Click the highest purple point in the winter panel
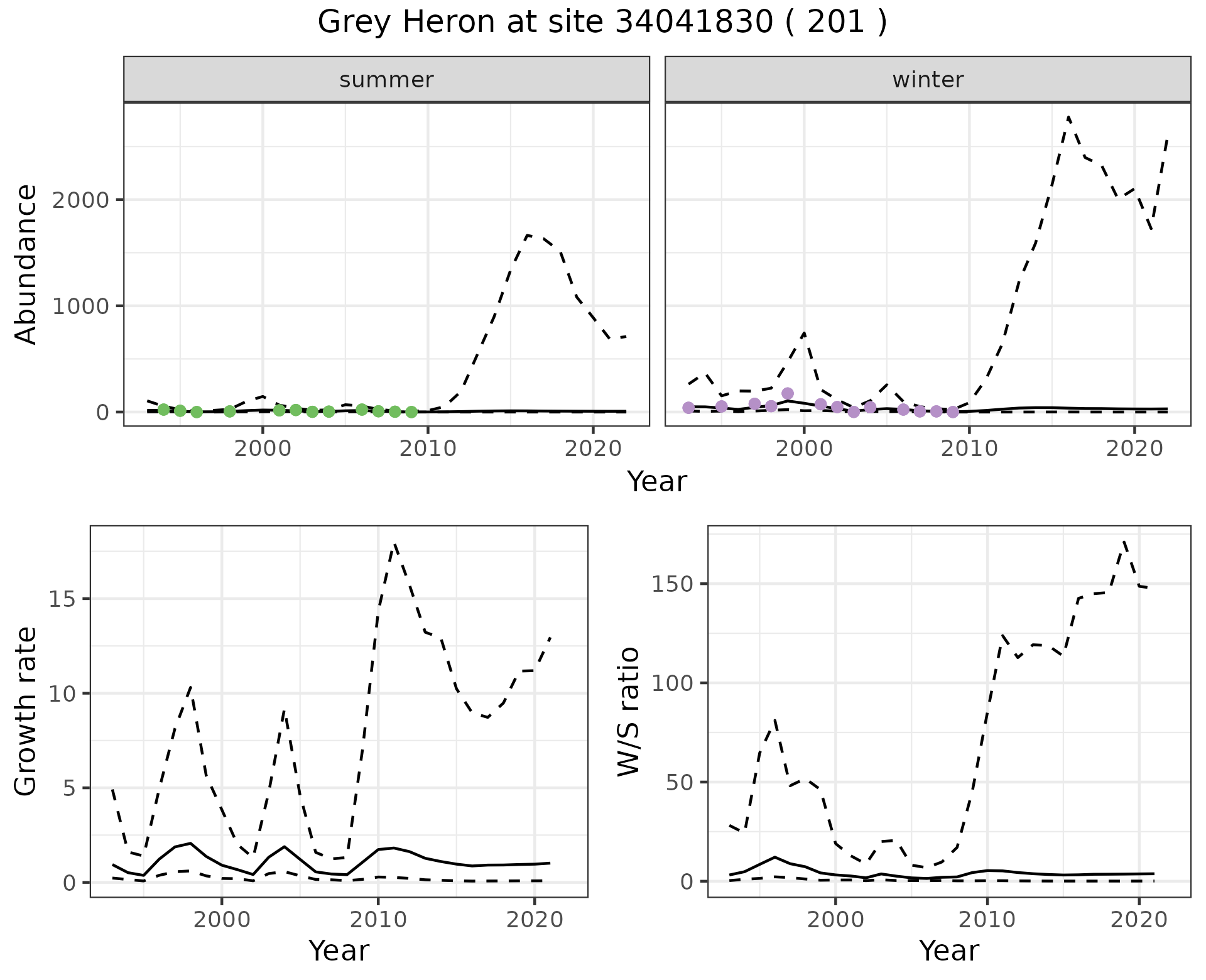 [x=788, y=393]
